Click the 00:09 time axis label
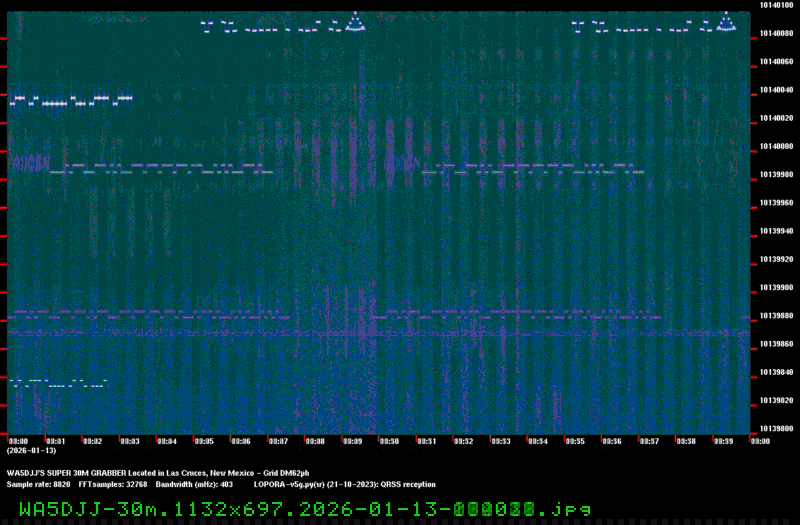 (353, 441)
